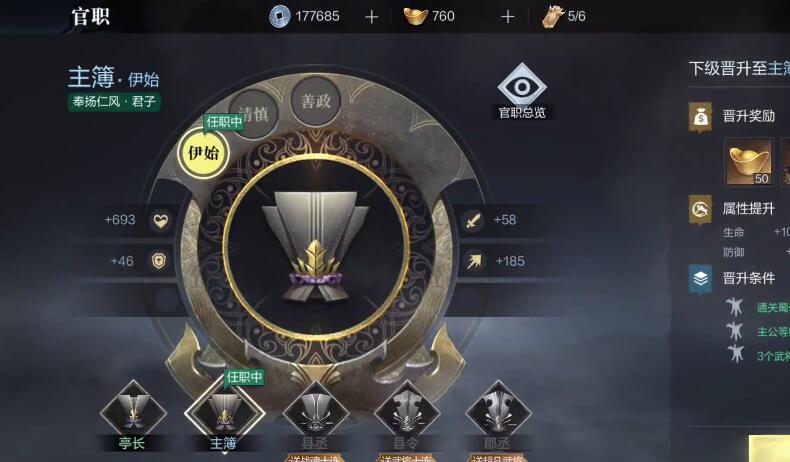Image resolution: width=790 pixels, height=462 pixels.
Task: Select the 亭长 rank badge
Action: [x=133, y=412]
